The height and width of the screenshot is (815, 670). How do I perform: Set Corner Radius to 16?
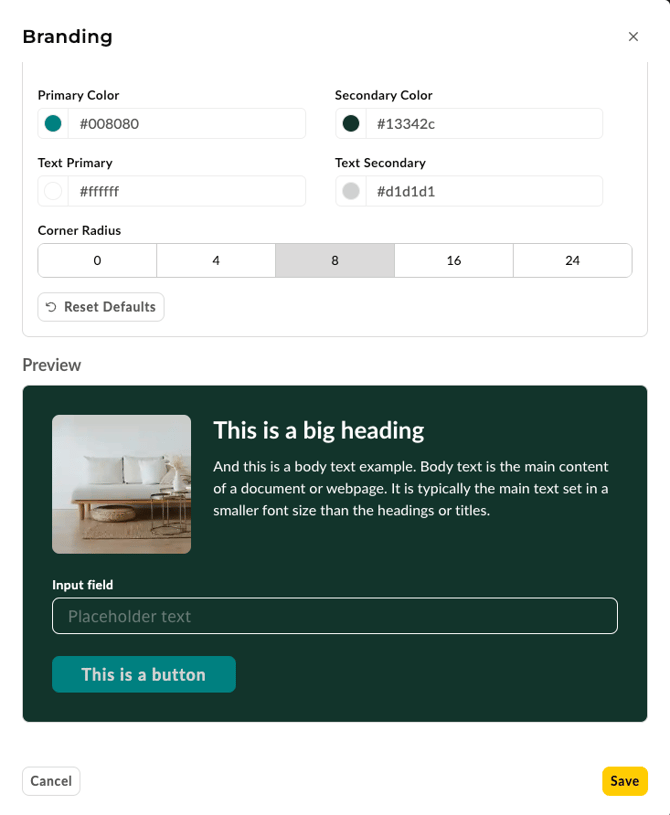pyautogui.click(x=454, y=260)
